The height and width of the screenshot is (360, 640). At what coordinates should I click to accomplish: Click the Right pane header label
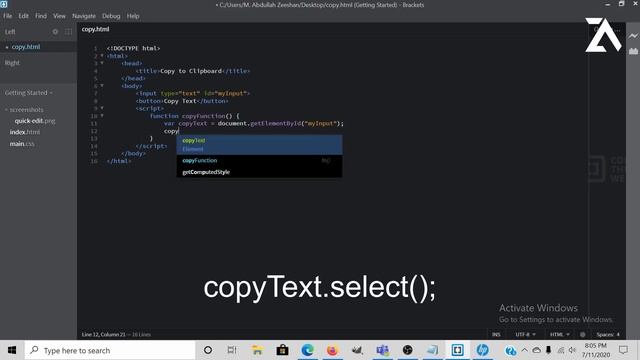(x=12, y=63)
